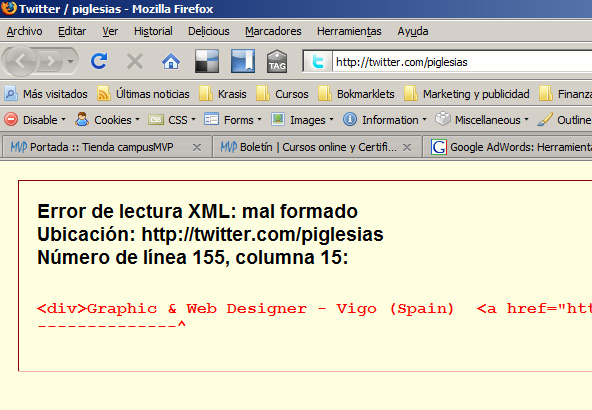Screen dimensions: 592x410
Task: Open the Krasis bookmarks folder
Action: coord(223,94)
